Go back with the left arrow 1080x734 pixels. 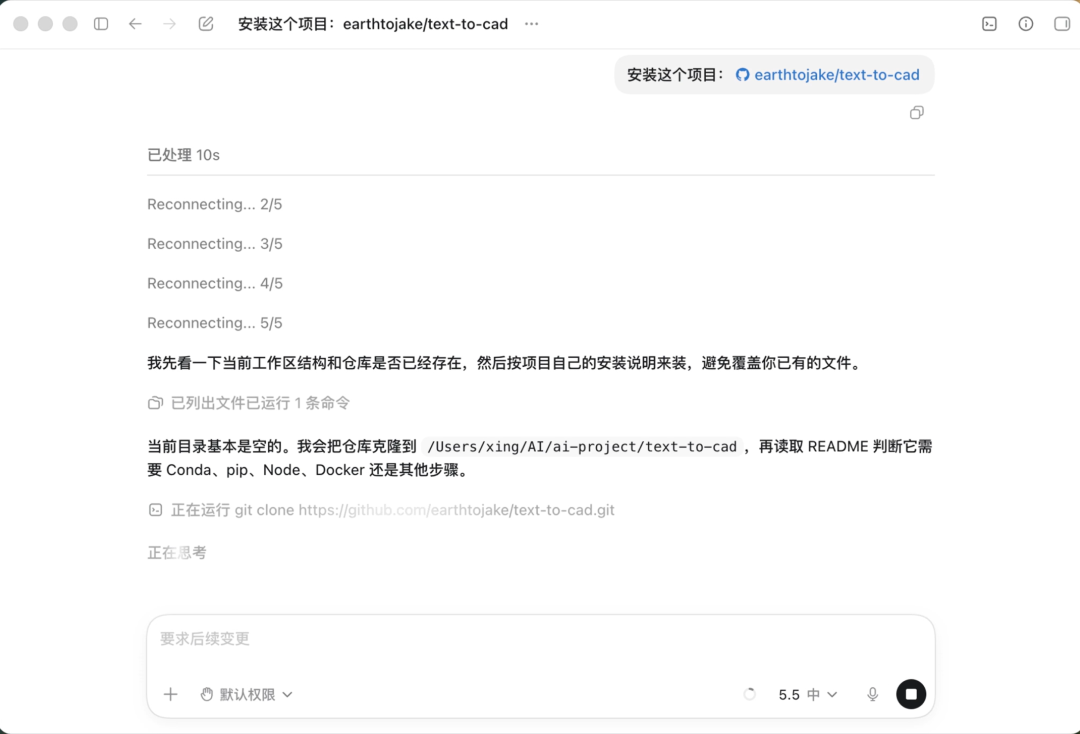point(135,24)
